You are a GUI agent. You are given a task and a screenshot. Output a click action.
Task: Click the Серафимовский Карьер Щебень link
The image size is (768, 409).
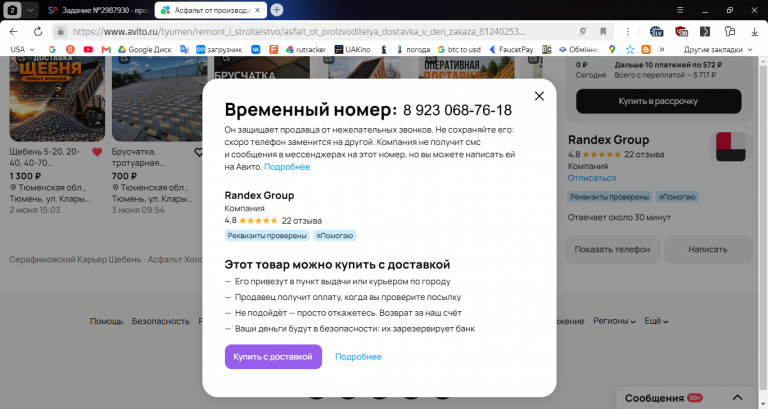(x=75, y=259)
